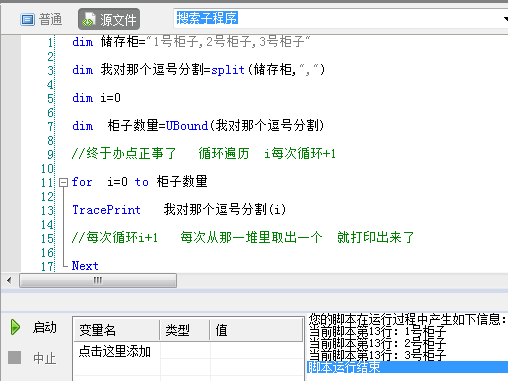Viewport: 508px width, 381px height.
Task: Select output line 2号柜子
Action: click(x=377, y=343)
